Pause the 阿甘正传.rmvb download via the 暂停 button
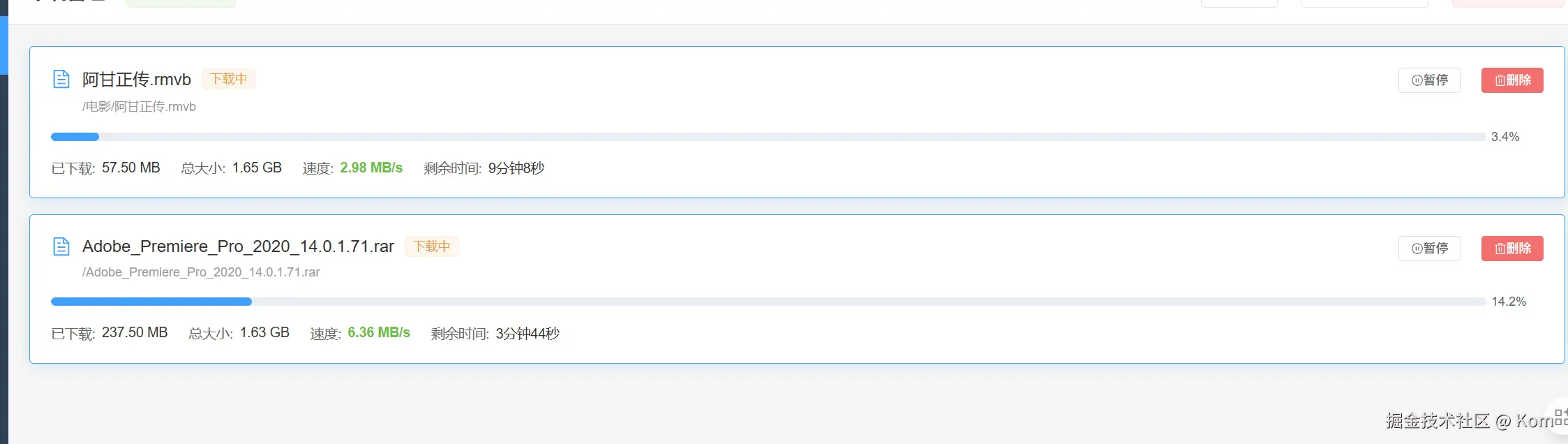The image size is (1568, 444). pos(1428,80)
